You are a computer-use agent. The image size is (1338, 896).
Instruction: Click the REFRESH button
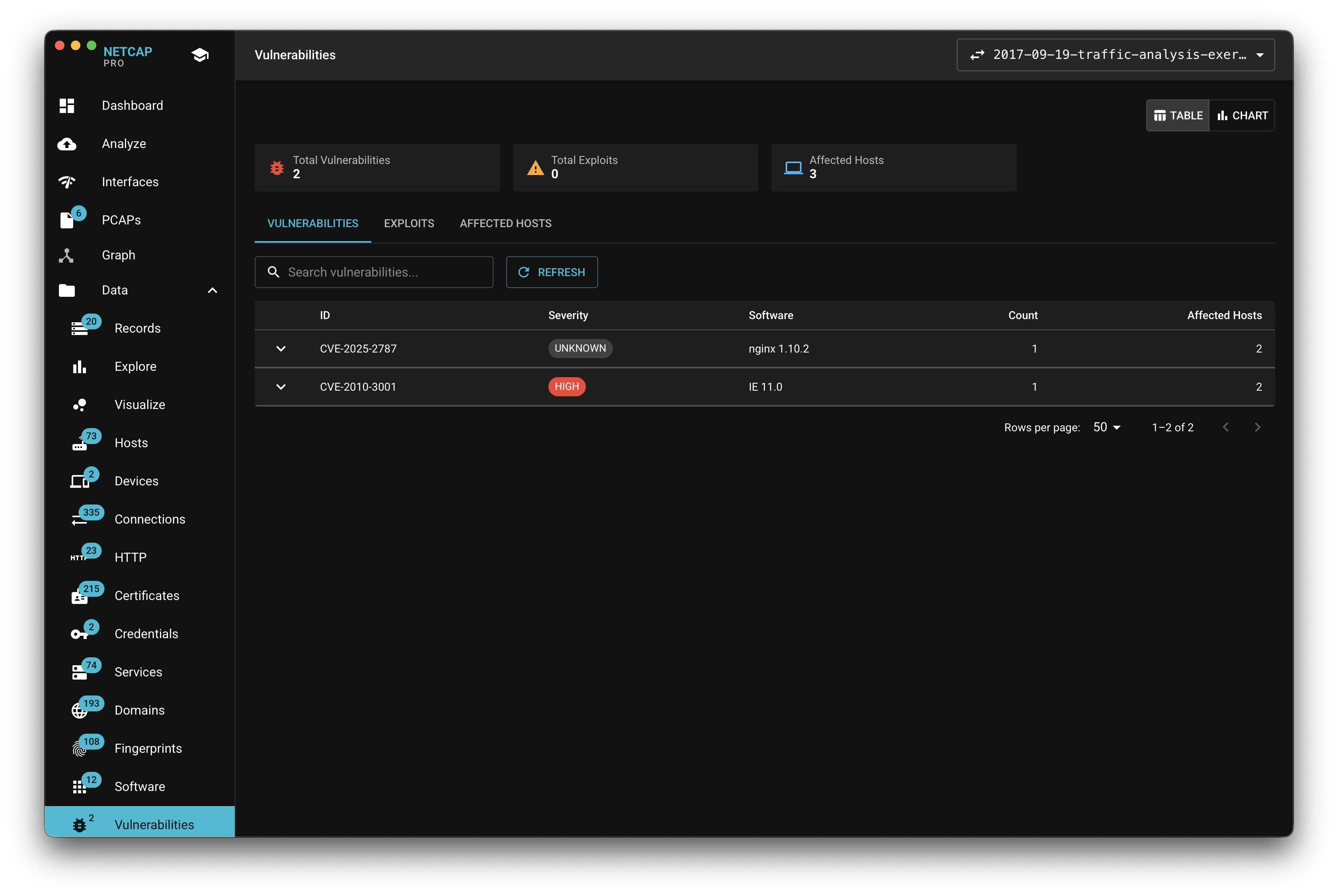(552, 272)
